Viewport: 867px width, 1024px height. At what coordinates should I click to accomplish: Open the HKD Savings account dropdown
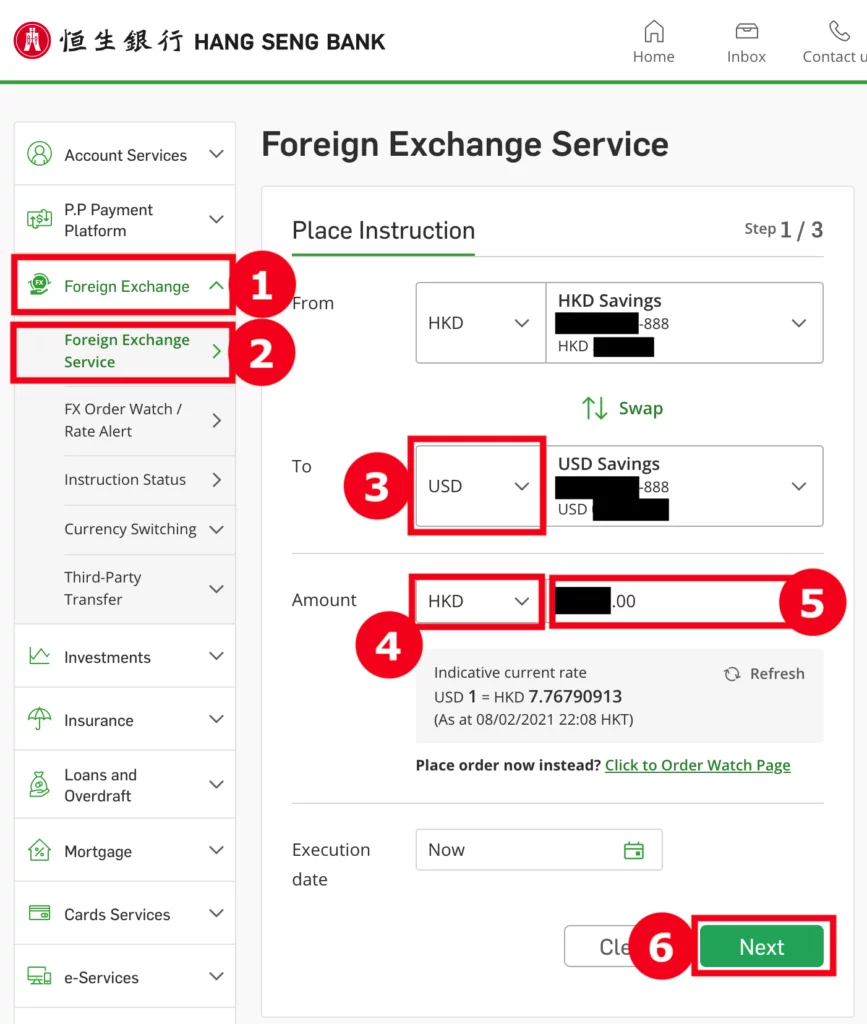[684, 323]
